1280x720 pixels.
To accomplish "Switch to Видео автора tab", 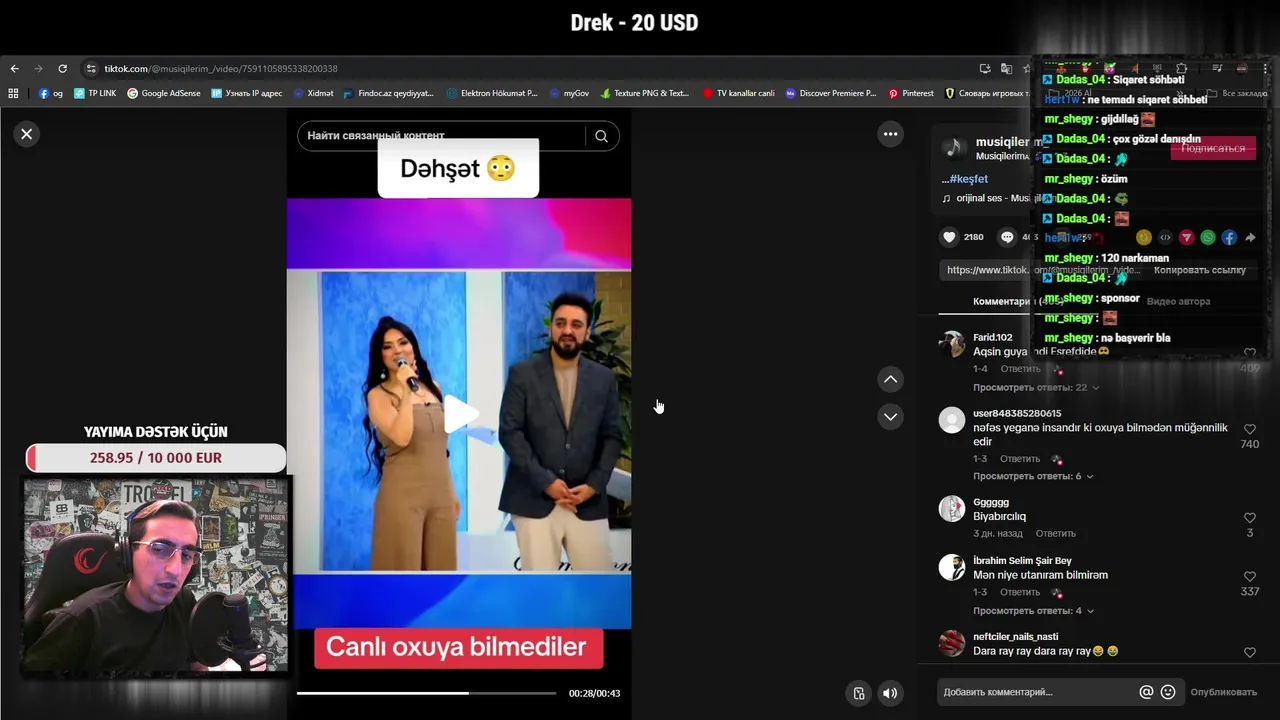I will [1178, 301].
